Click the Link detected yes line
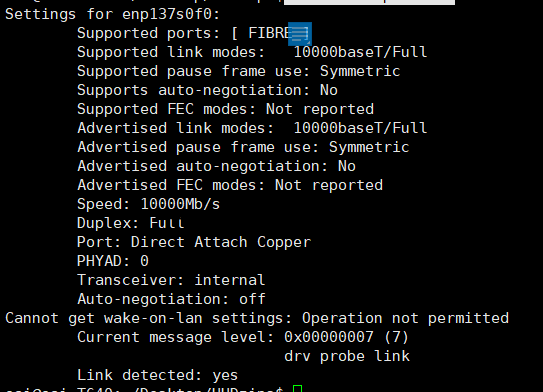Screen dimensions: 543x392 pos(158,375)
